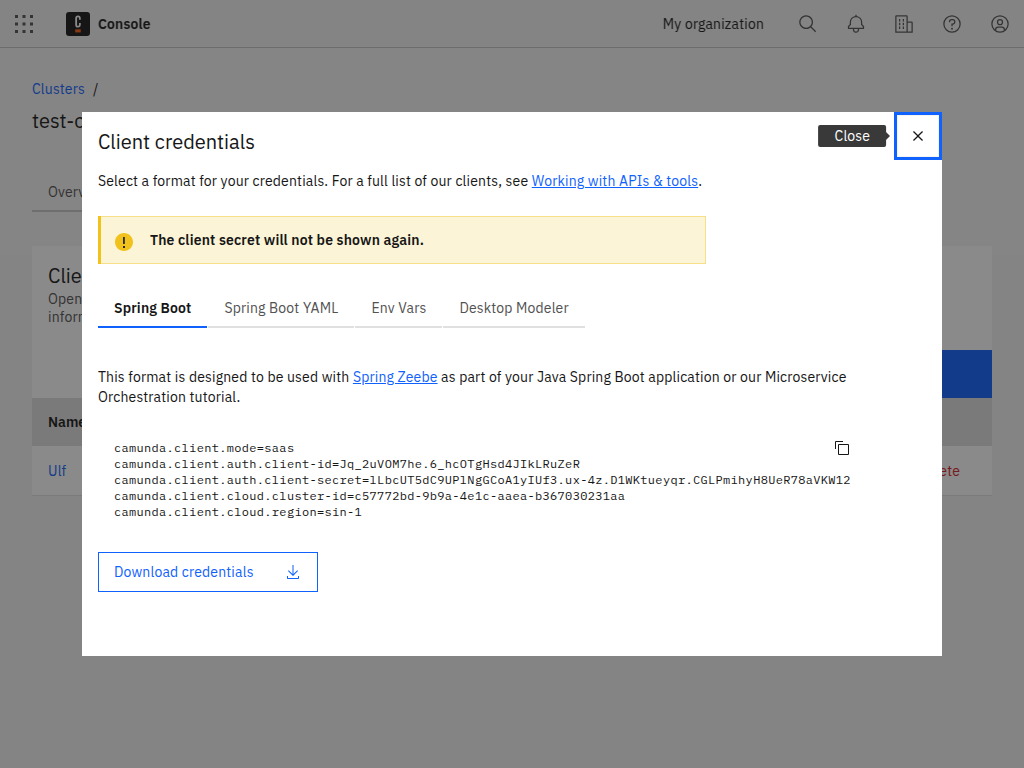Click the yellow warning icon in banner
Image resolution: width=1024 pixels, height=768 pixels.
123,241
